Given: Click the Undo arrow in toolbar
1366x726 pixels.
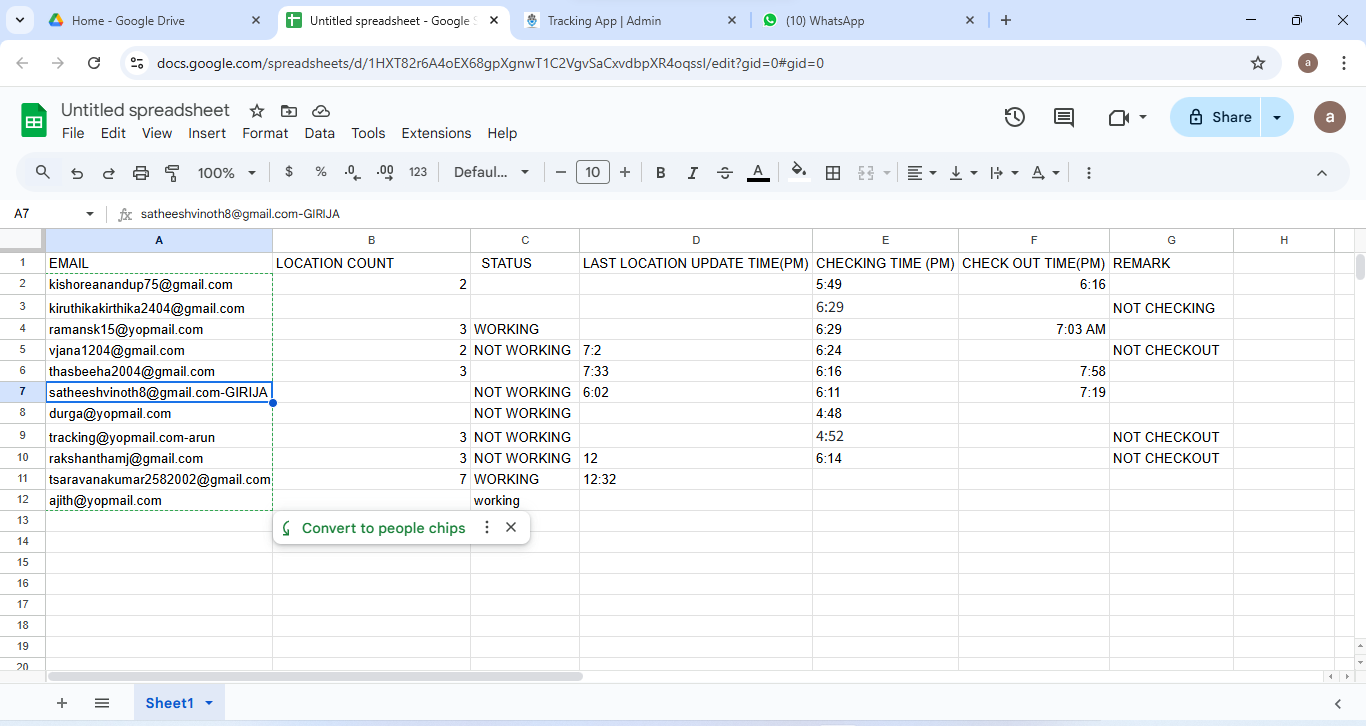Looking at the screenshot, I should pyautogui.click(x=77, y=173).
